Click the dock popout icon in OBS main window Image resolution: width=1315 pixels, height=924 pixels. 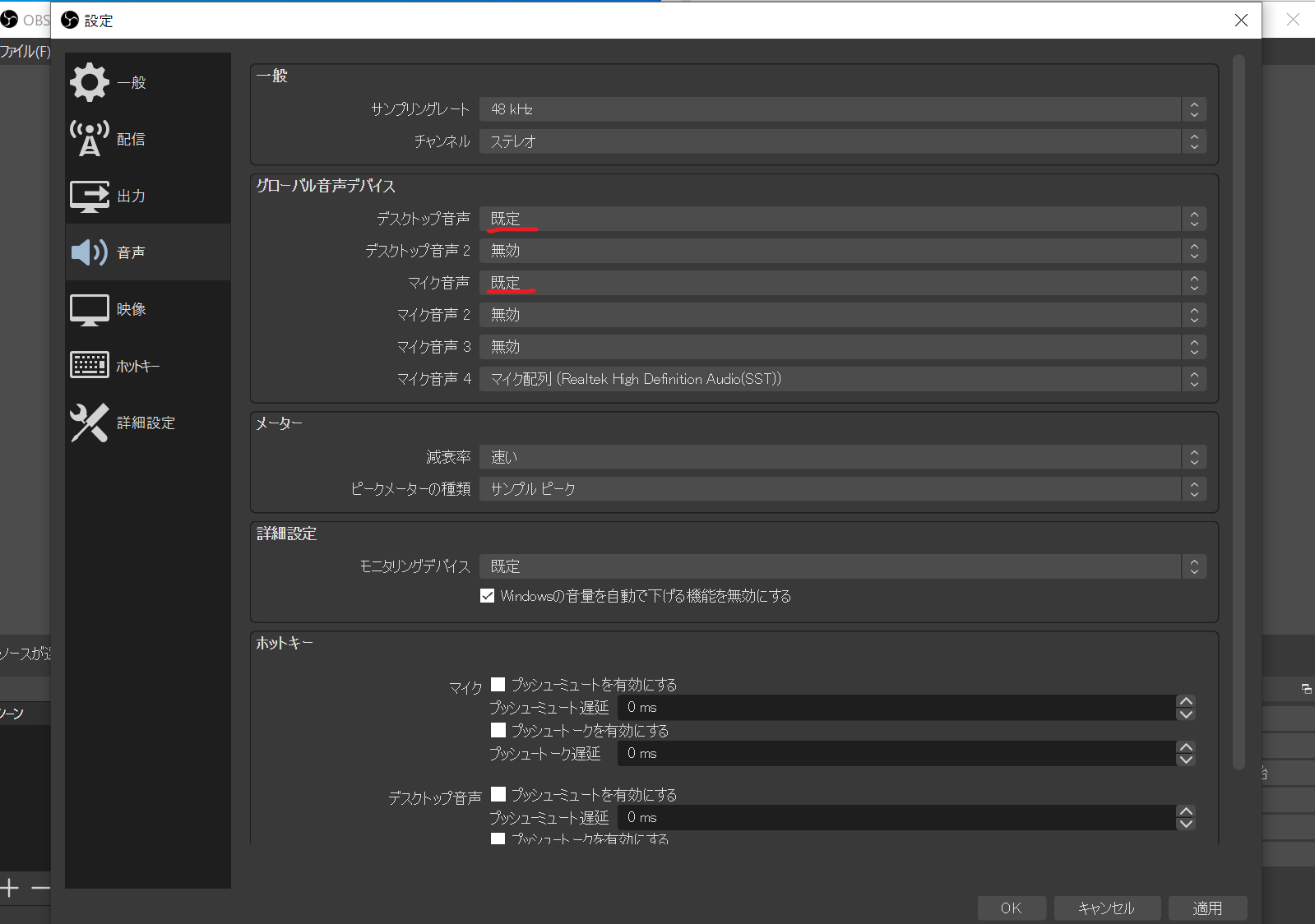click(1306, 689)
